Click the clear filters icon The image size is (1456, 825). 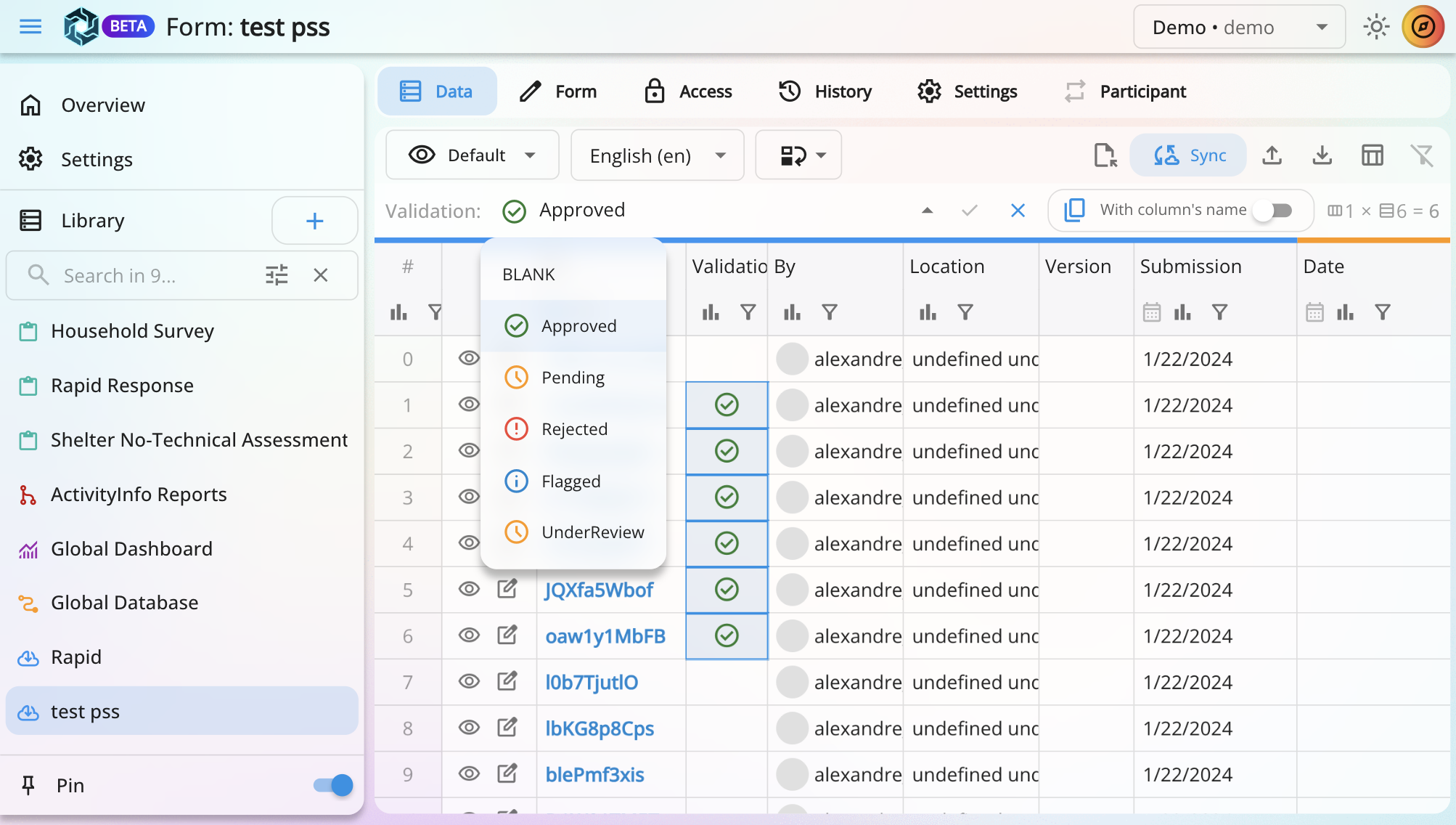1421,155
